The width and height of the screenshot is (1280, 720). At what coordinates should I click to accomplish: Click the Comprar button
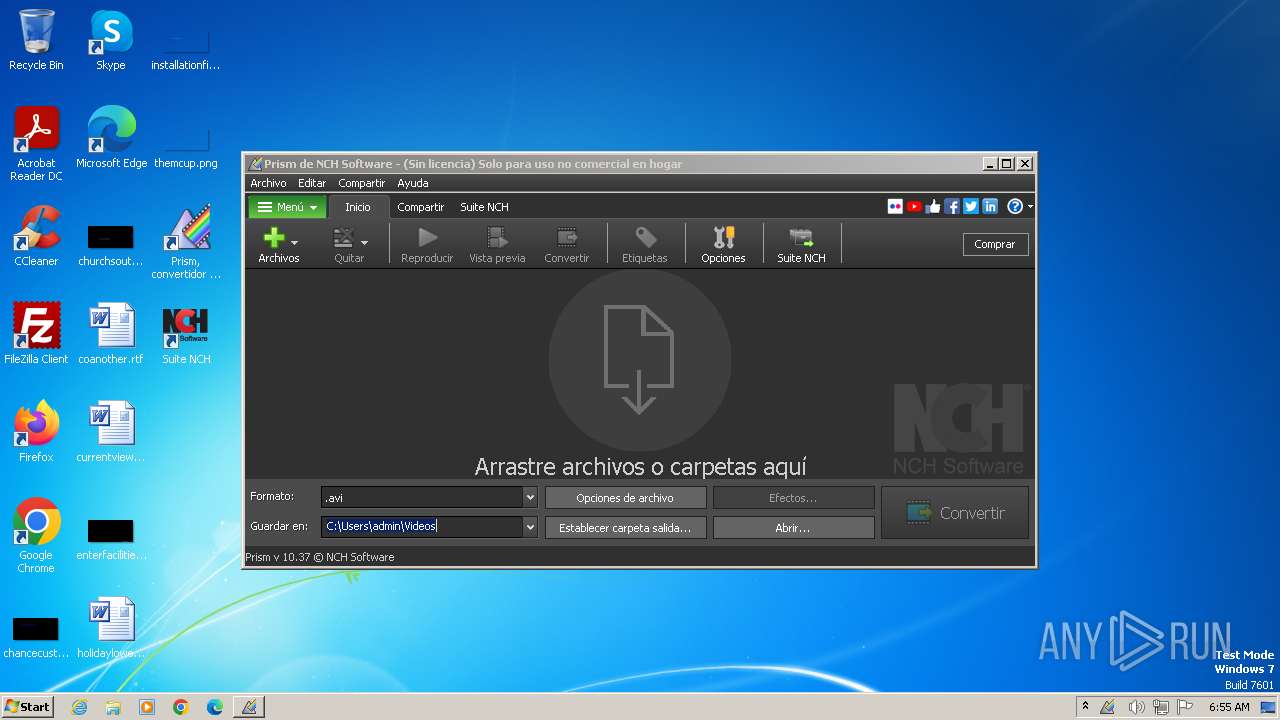click(x=995, y=244)
